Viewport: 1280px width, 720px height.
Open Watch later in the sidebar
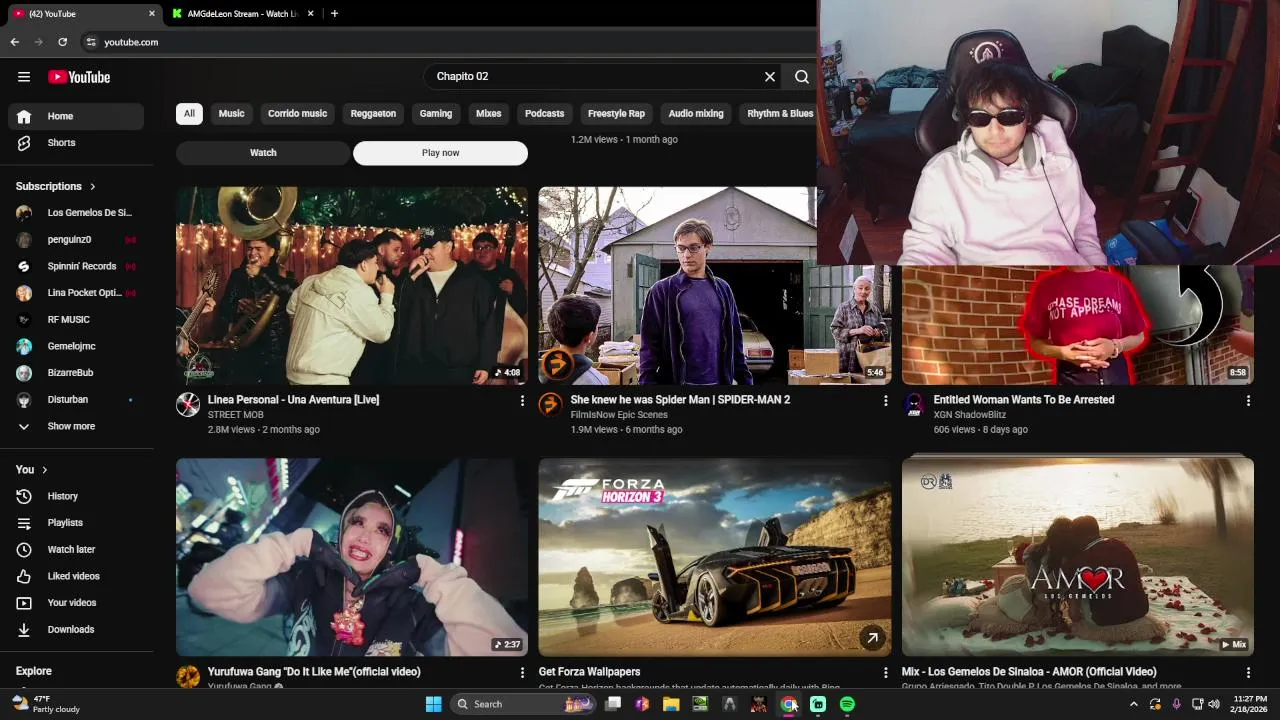[76, 549]
